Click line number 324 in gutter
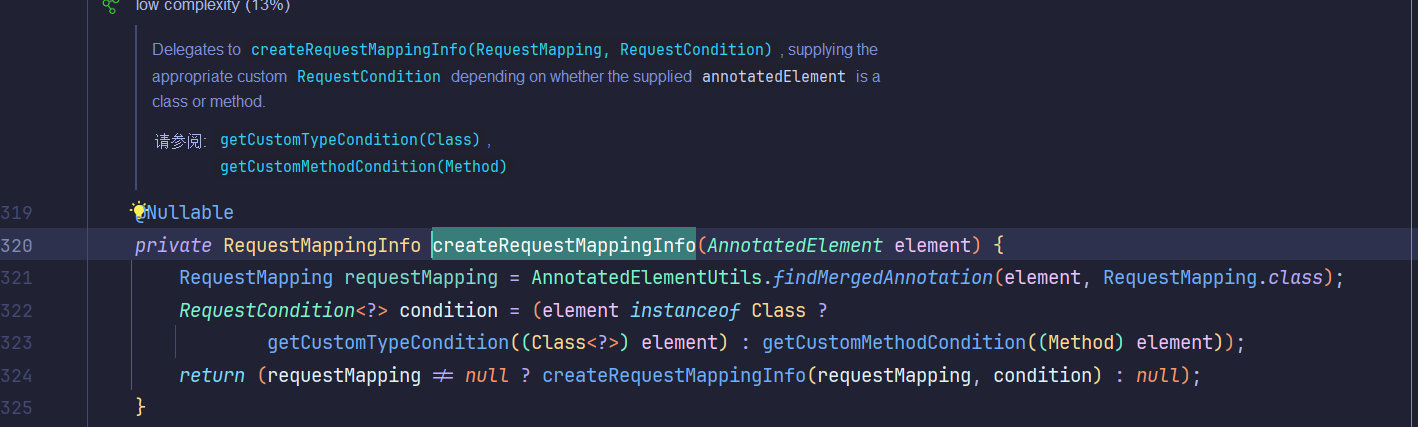Viewport: 1418px width, 427px height. pos(17,376)
